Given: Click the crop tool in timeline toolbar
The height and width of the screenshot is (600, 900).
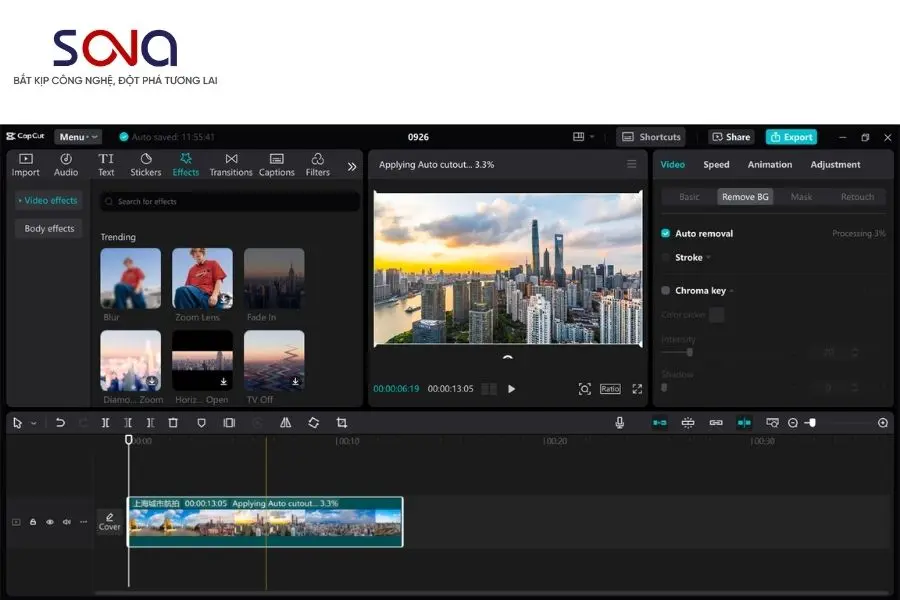Looking at the screenshot, I should click(x=342, y=423).
